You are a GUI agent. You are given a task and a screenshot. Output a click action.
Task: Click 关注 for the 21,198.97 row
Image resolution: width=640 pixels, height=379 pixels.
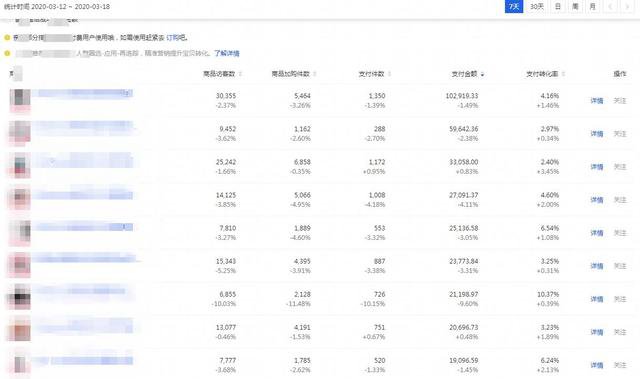pos(620,299)
